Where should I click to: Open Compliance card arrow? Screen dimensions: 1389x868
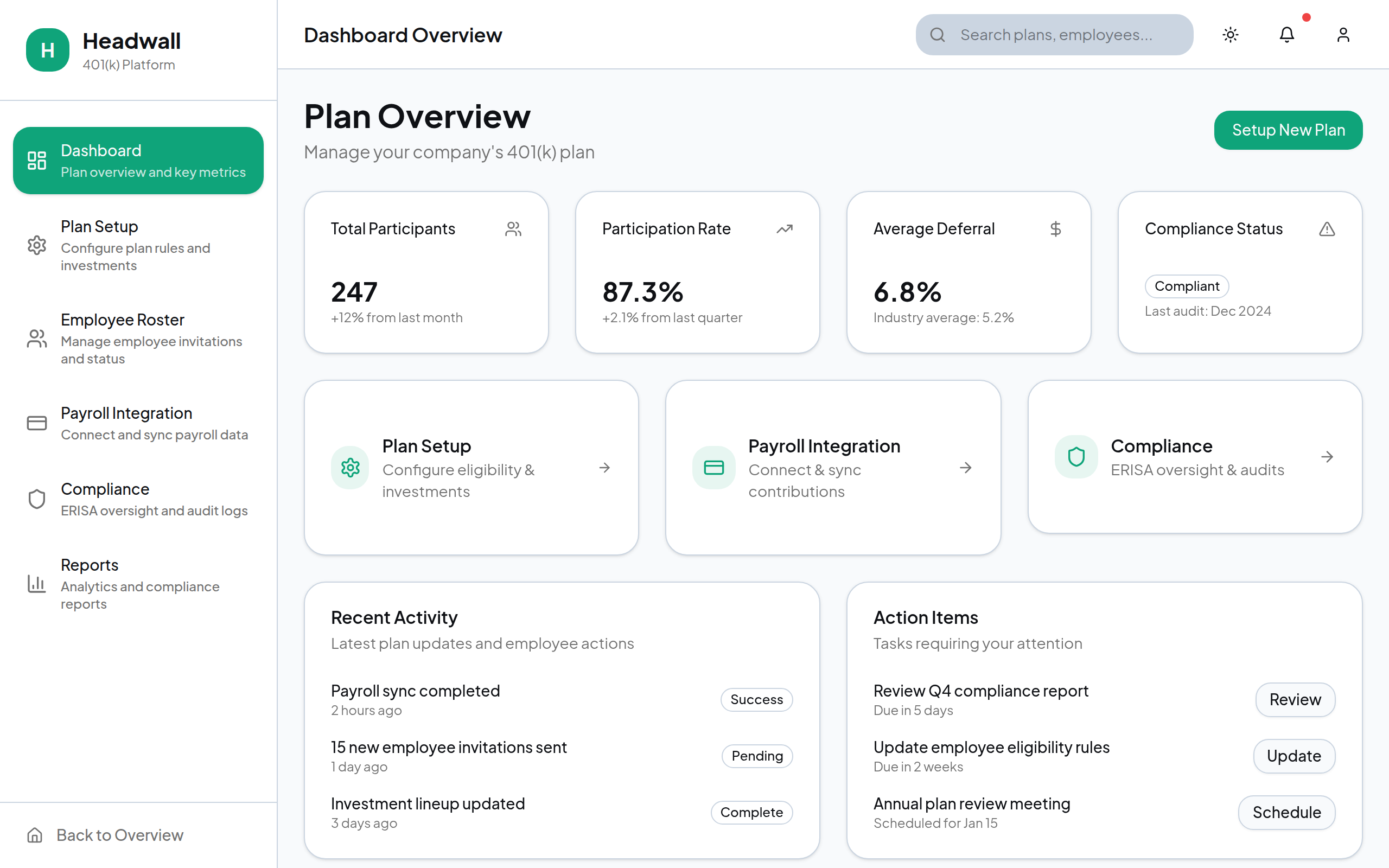click(1327, 457)
